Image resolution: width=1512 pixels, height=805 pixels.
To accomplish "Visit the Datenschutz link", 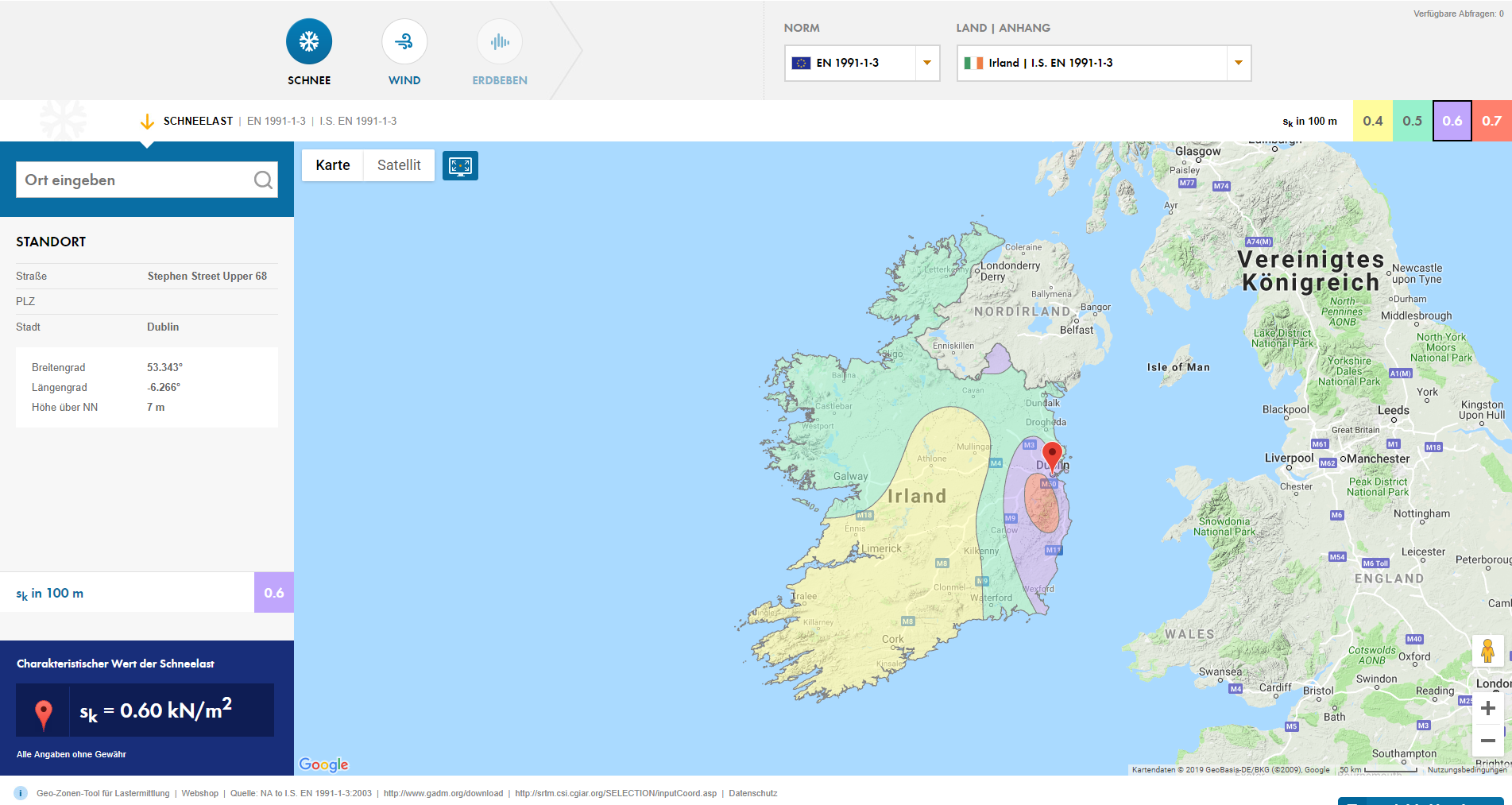I will pos(752,793).
